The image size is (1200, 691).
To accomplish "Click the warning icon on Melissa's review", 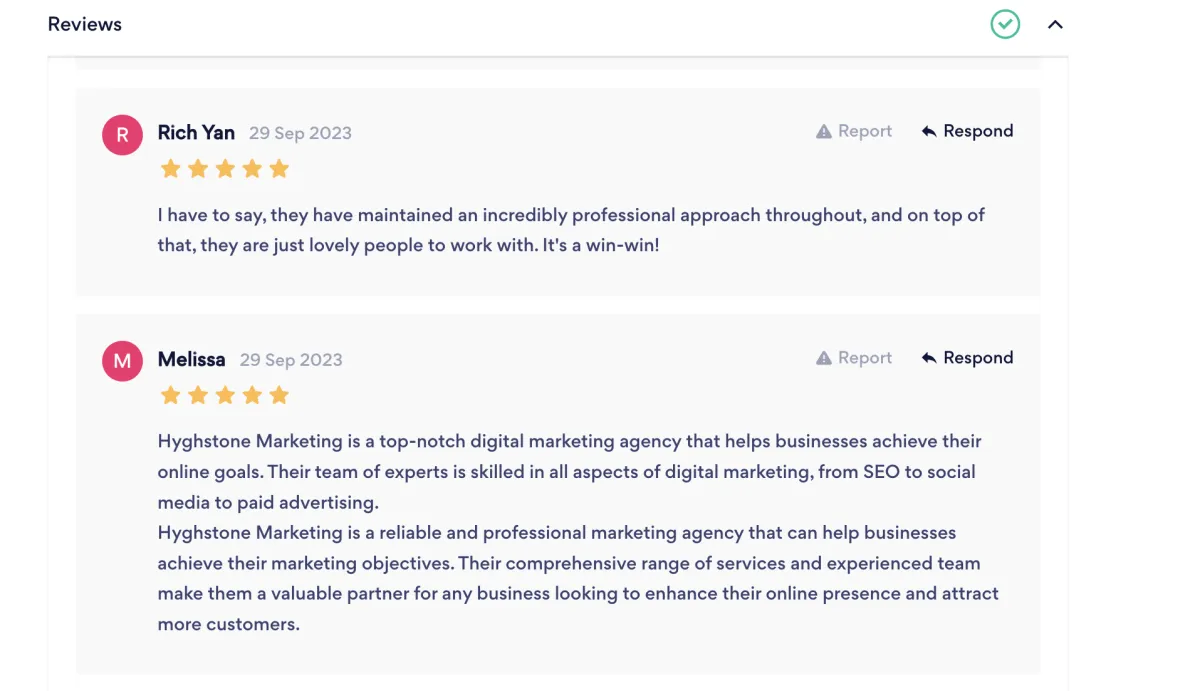I will pos(824,358).
